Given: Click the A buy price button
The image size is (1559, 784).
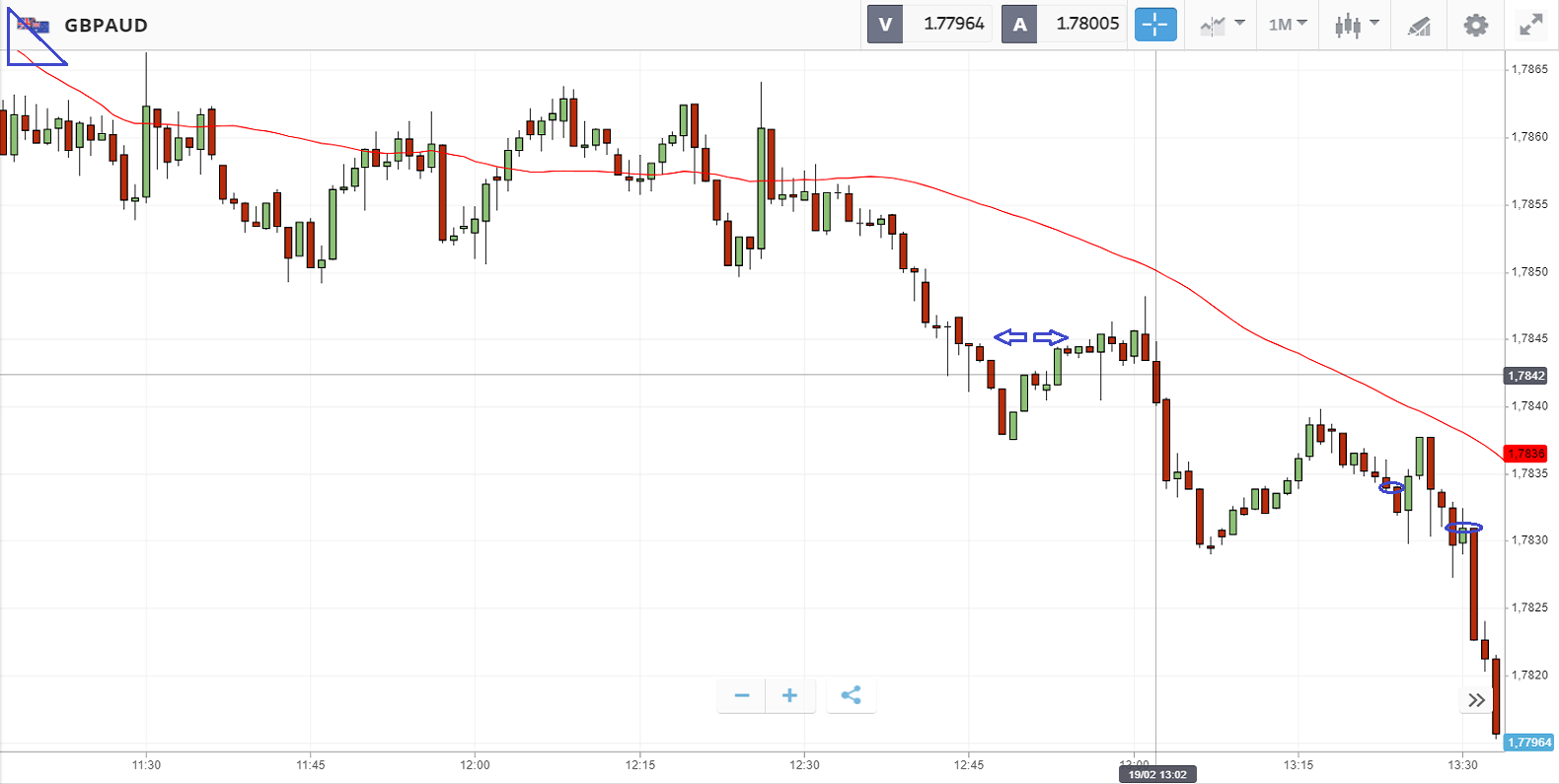Looking at the screenshot, I should point(1019,25).
